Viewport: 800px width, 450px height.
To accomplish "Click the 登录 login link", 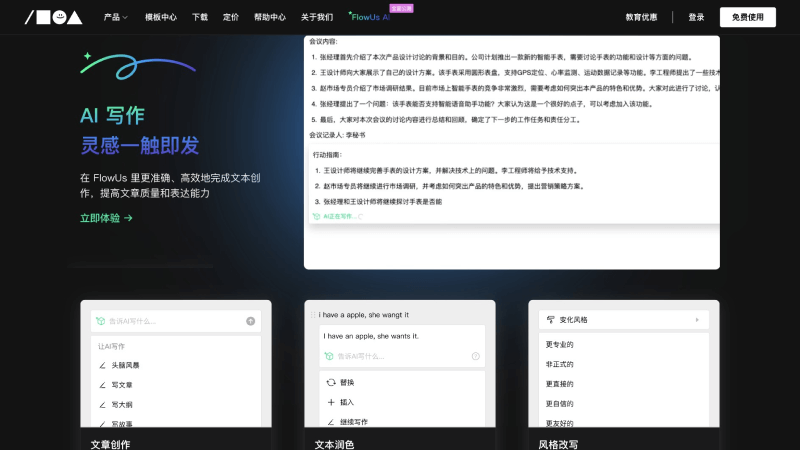I will (x=696, y=17).
